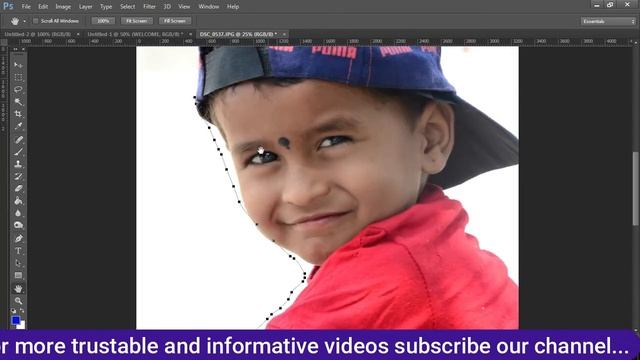
Task: Expand the toolbox double-arrow toggle
Action: 16,49
